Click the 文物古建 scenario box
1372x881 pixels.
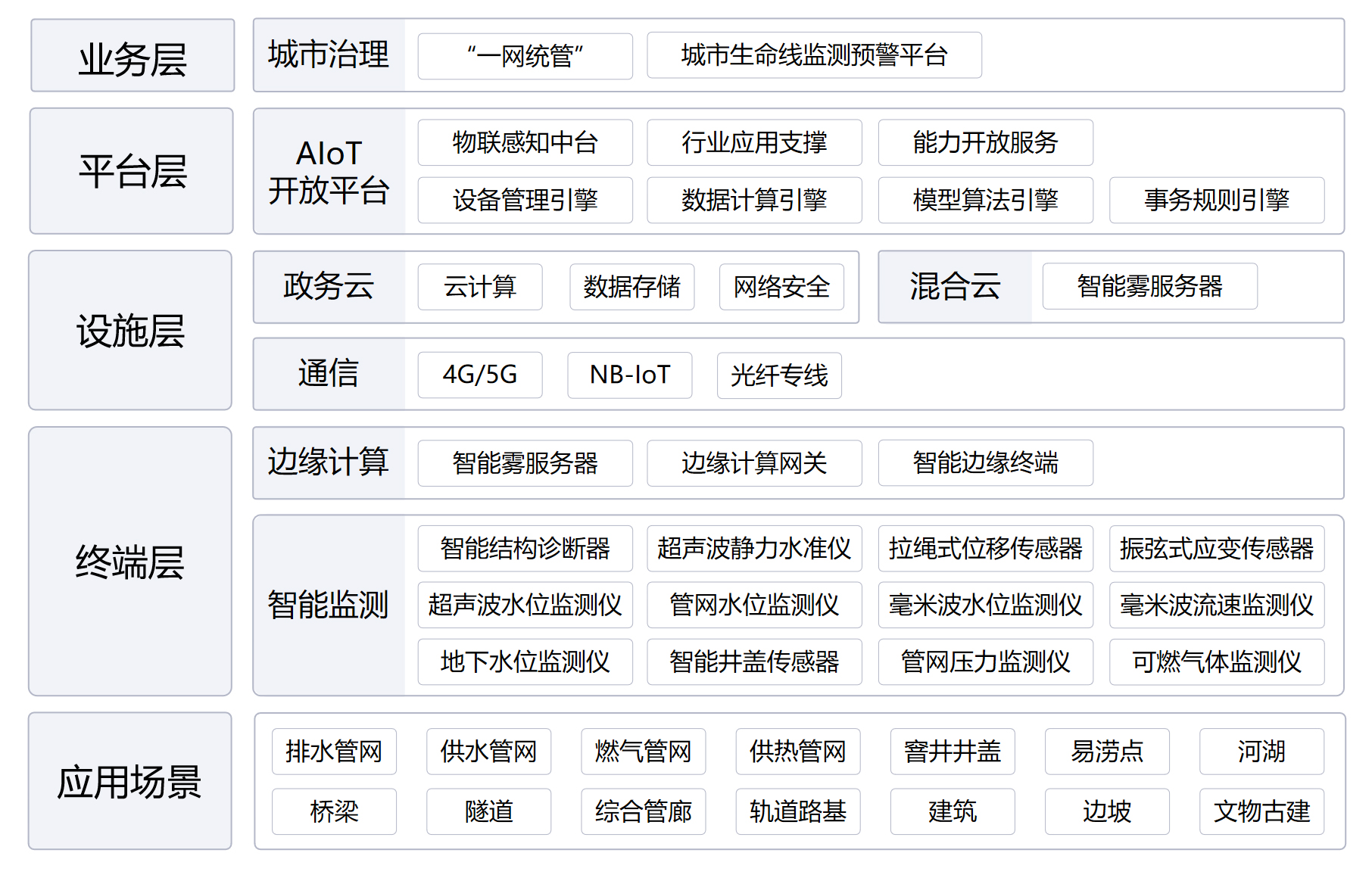(x=1261, y=811)
